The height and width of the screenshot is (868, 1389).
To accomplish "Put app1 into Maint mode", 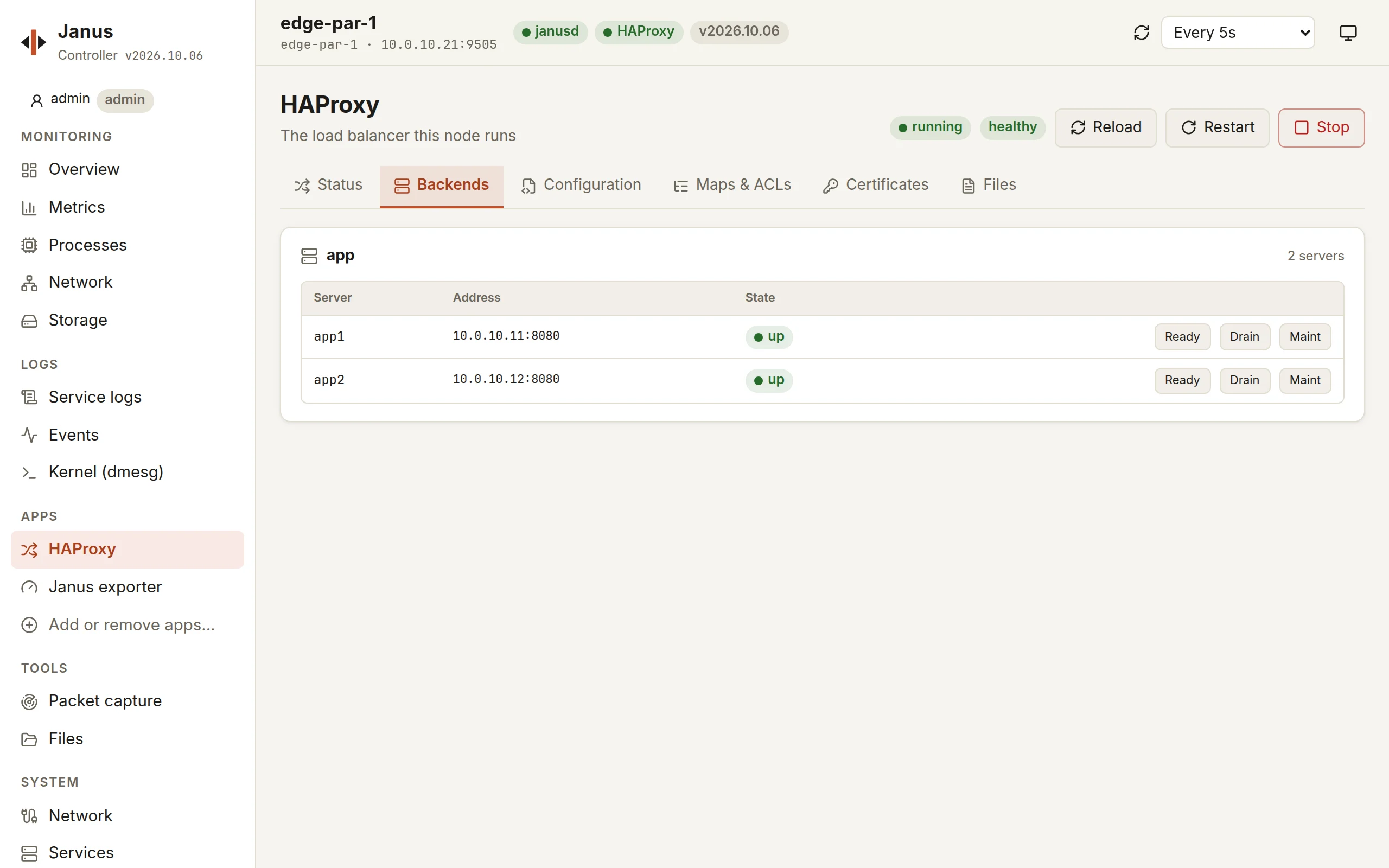I will 1304,337.
